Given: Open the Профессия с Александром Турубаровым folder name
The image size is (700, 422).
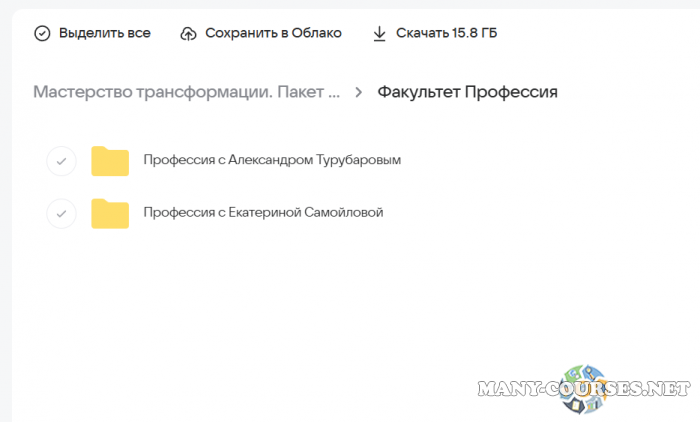Looking at the screenshot, I should (x=272, y=160).
